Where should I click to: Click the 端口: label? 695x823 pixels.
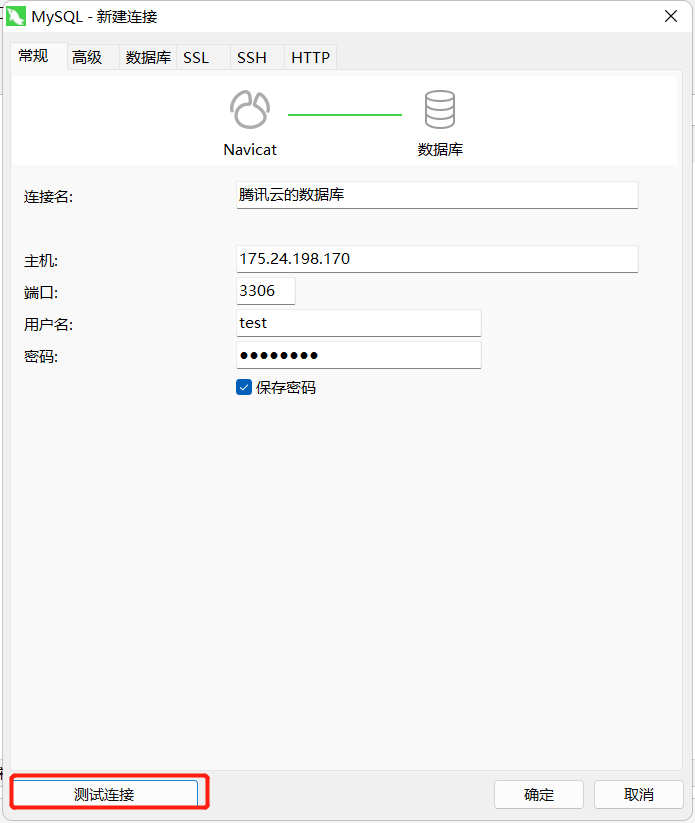(x=41, y=292)
